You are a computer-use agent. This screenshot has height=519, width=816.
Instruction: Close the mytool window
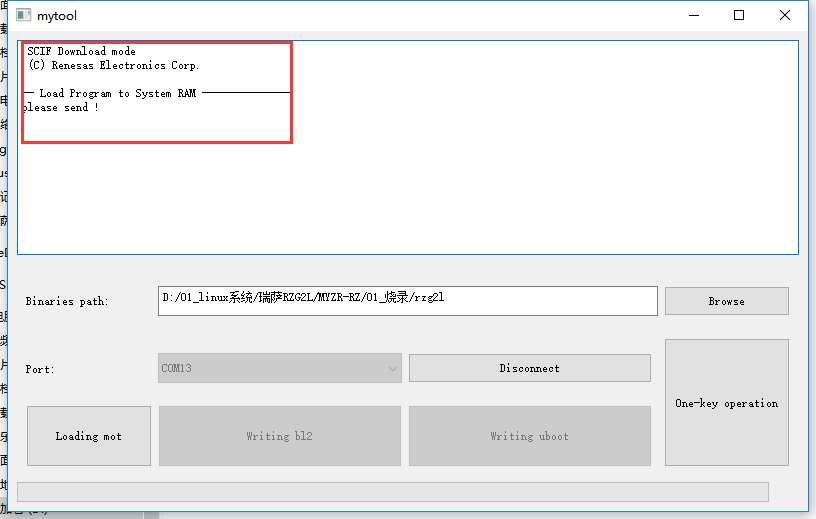[785, 15]
